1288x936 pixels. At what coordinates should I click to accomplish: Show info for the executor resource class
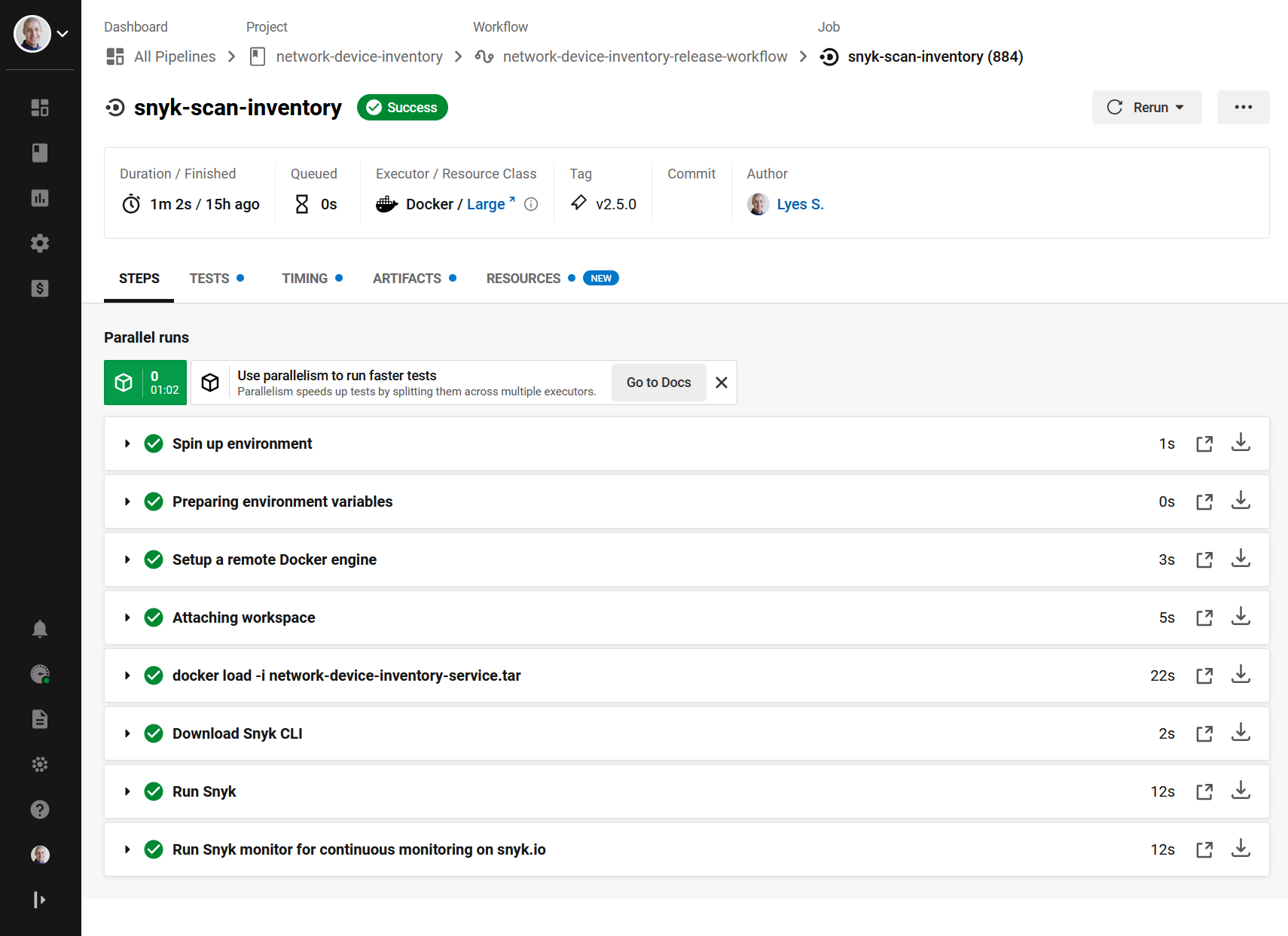pos(531,204)
